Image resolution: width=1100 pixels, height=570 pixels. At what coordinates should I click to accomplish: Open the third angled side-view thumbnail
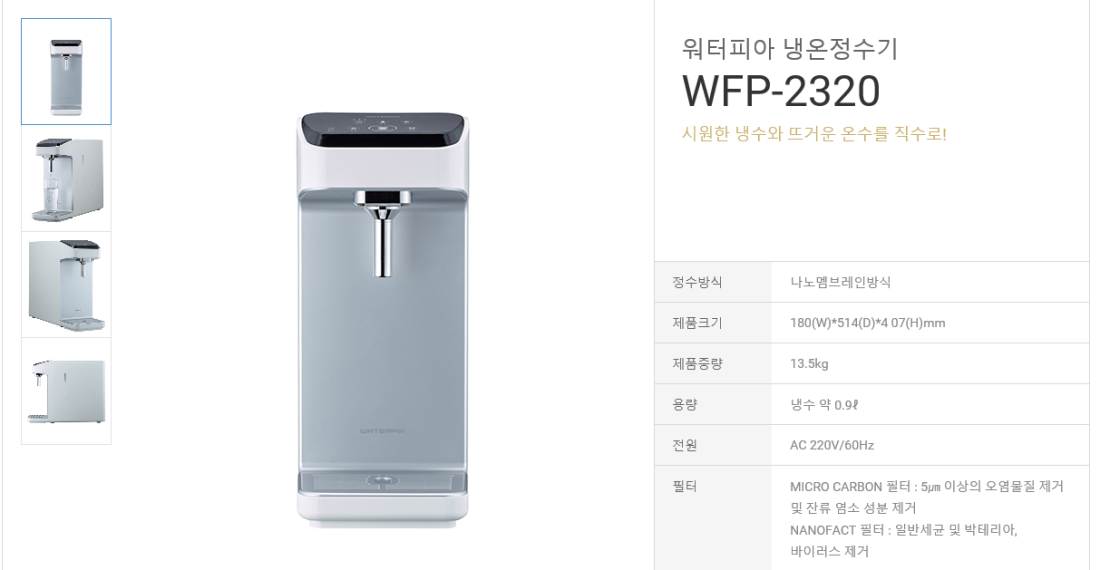pos(66,285)
